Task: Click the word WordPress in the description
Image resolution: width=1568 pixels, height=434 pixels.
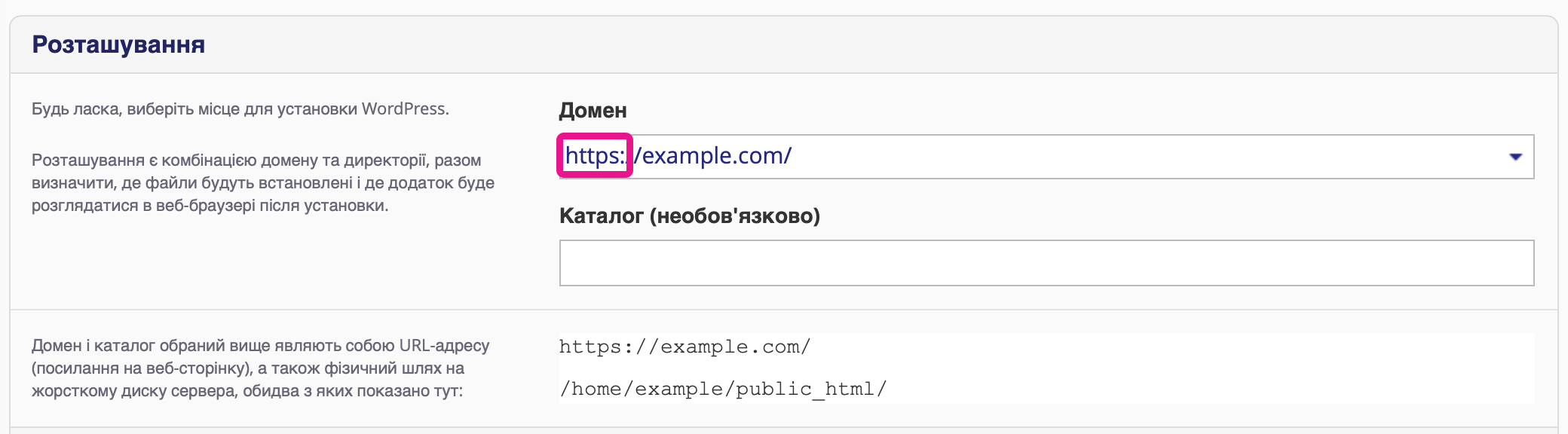Action: (404, 109)
